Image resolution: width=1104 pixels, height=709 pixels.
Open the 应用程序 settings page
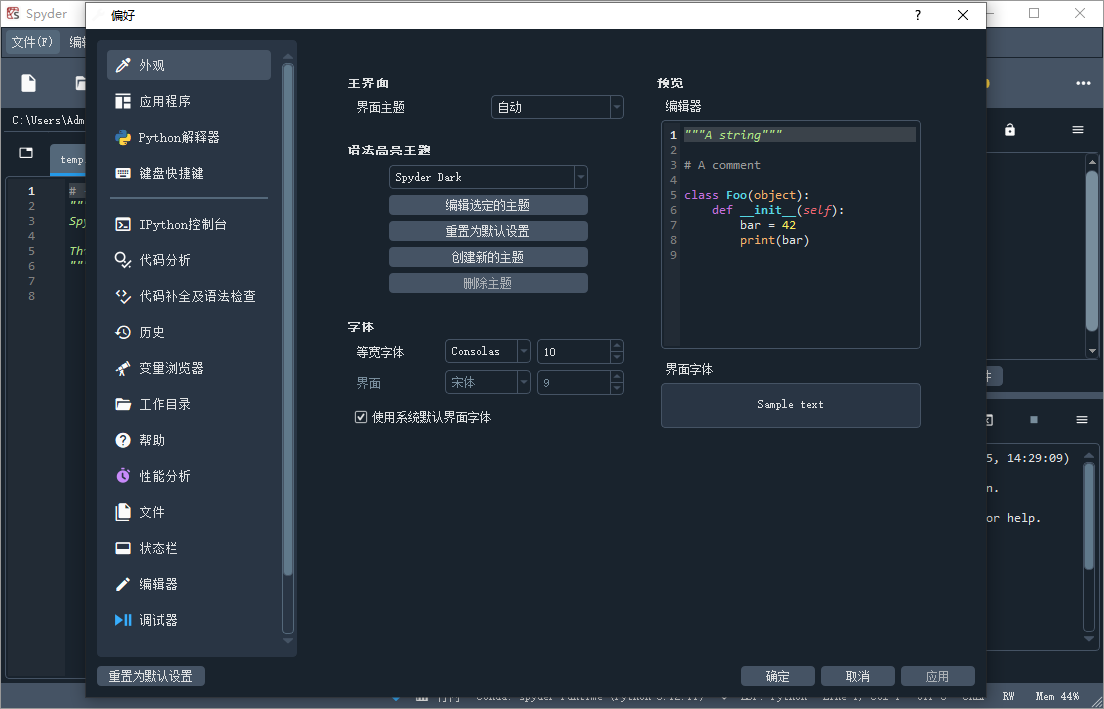[x=189, y=101]
